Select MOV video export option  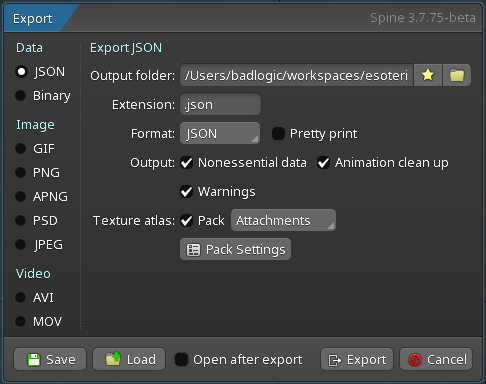(21, 321)
